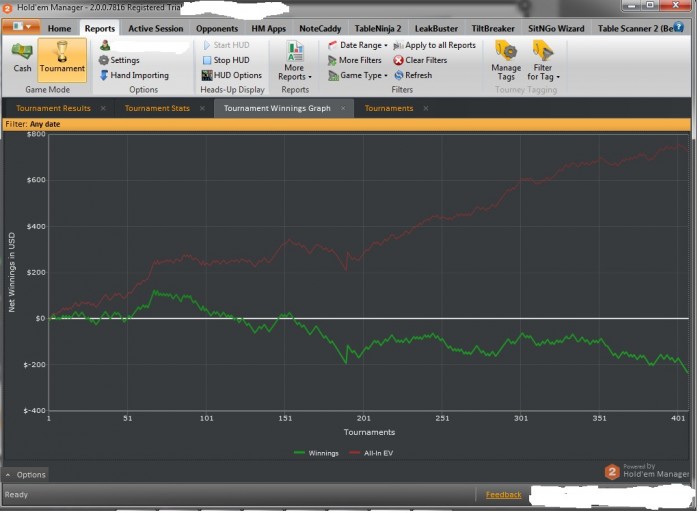Switch to TableNinja 2 tab
The width and height of the screenshot is (700, 513).
coord(378,29)
